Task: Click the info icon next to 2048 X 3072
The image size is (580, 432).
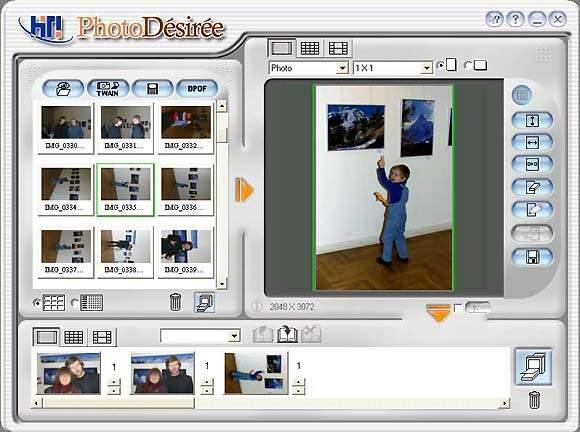Action: 257,307
